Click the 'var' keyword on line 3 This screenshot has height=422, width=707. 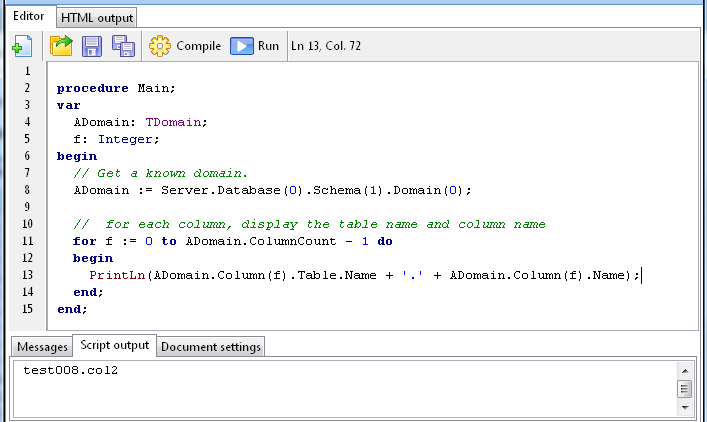69,105
